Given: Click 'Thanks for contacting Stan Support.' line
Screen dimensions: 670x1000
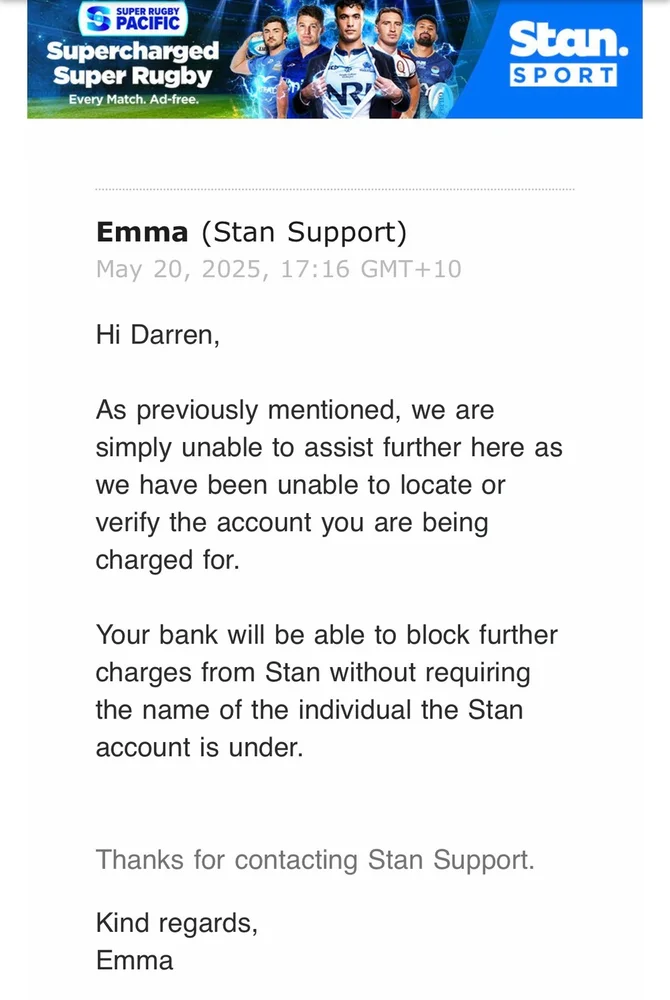Looking at the screenshot, I should (315, 860).
